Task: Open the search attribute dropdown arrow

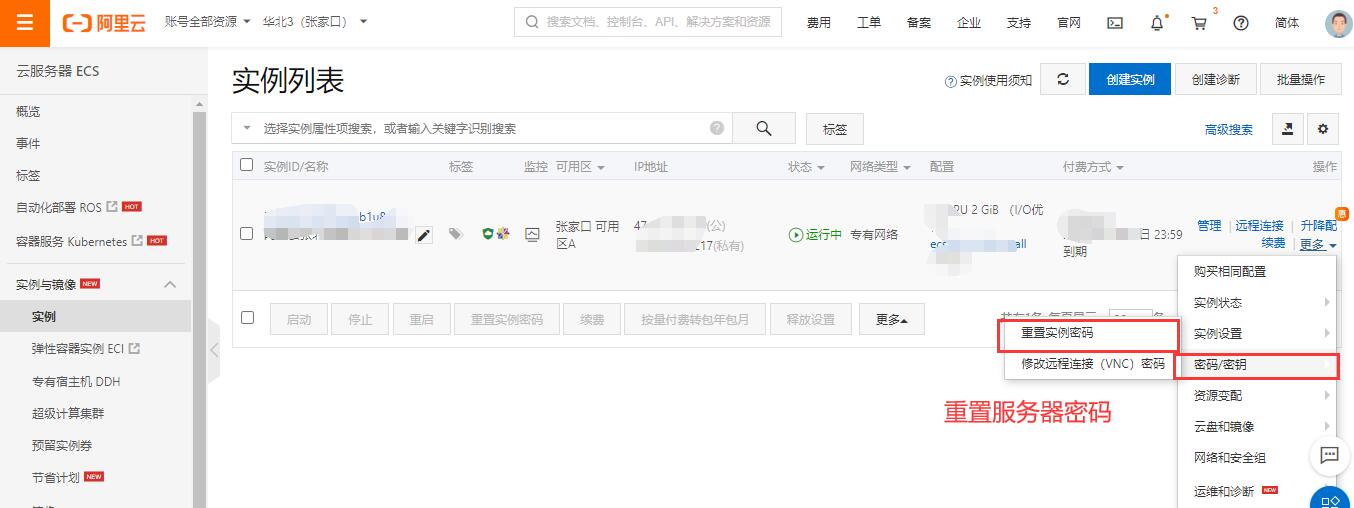Action: tap(247, 128)
